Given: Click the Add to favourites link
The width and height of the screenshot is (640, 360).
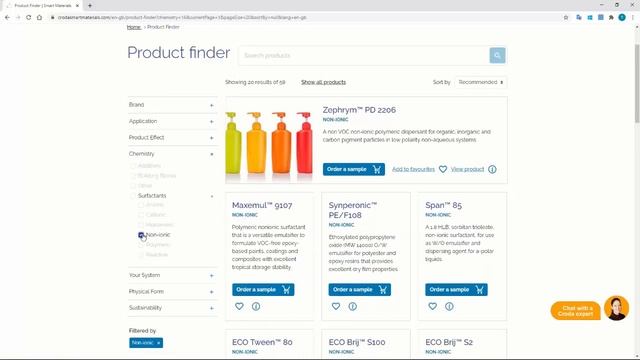Looking at the screenshot, I should (x=413, y=169).
